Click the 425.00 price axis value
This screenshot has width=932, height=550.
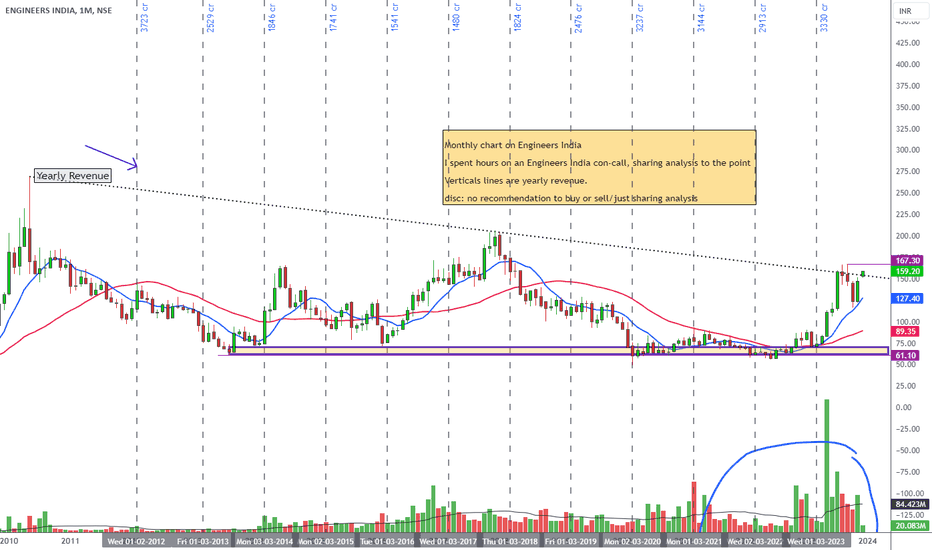pos(908,43)
